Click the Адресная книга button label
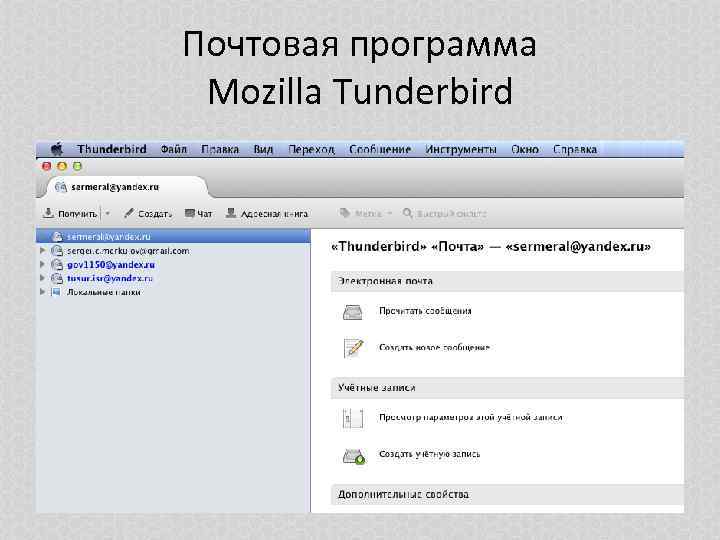This screenshot has width=720, height=540. click(x=274, y=214)
